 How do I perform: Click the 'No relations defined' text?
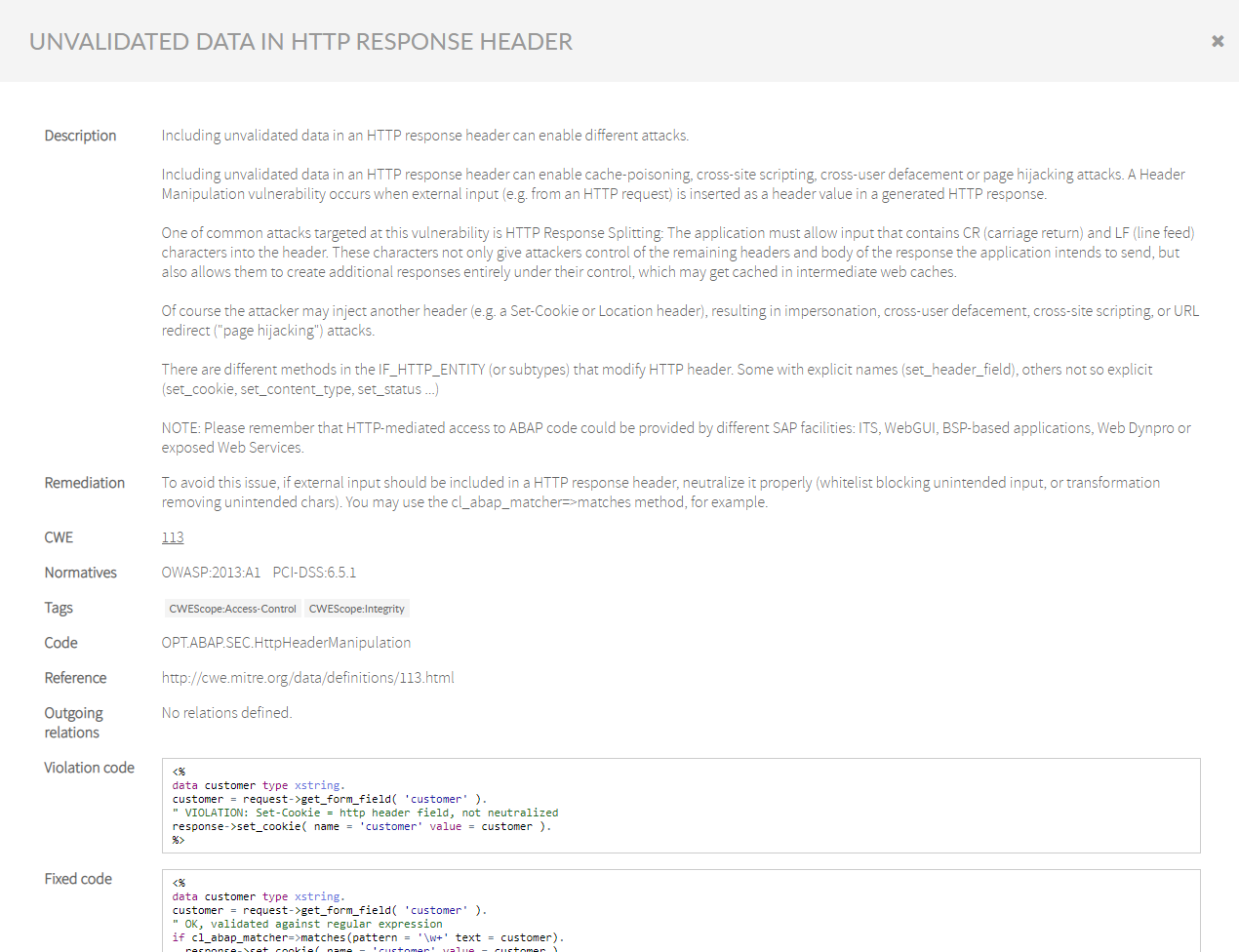coord(226,712)
